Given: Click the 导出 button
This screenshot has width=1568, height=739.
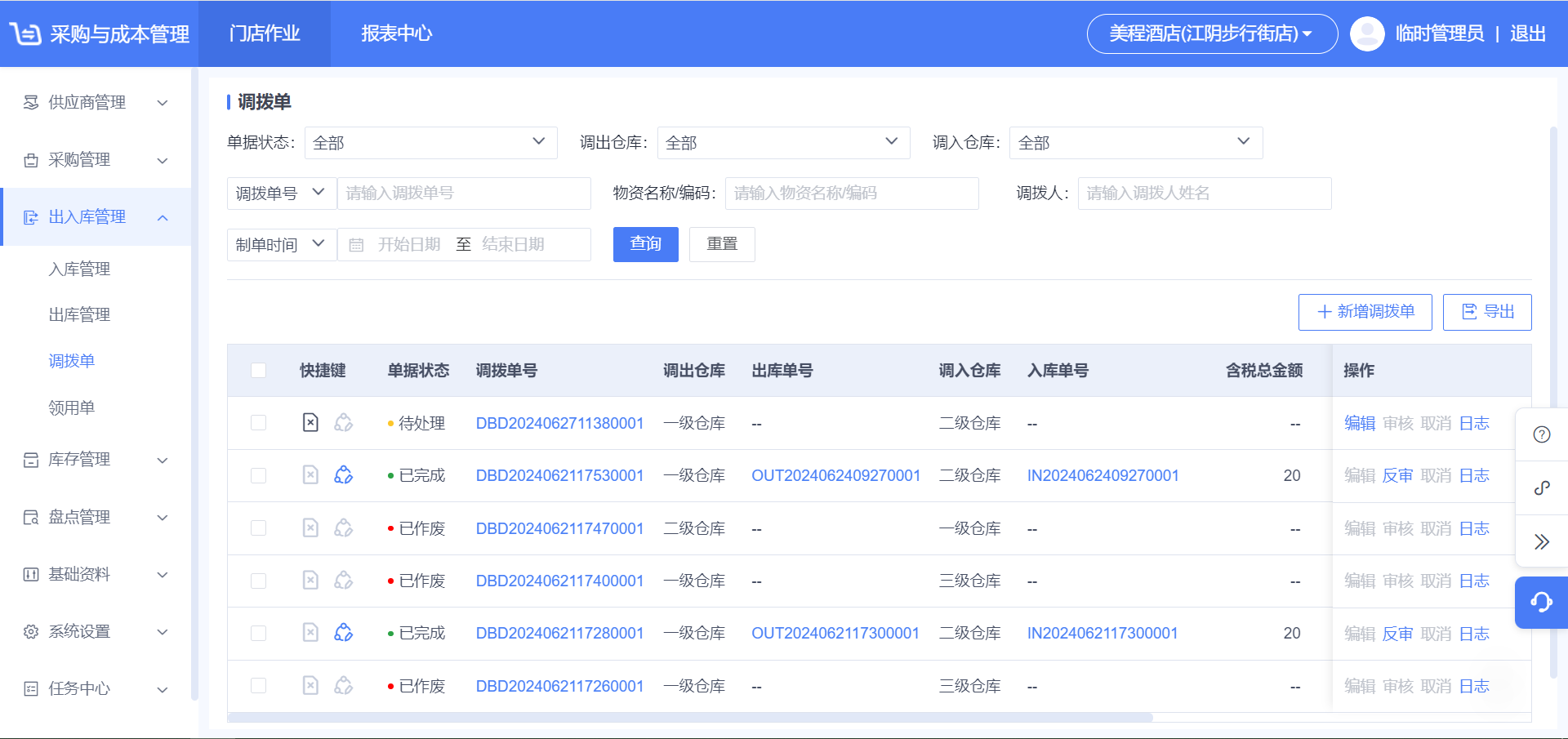Looking at the screenshot, I should (x=1487, y=312).
